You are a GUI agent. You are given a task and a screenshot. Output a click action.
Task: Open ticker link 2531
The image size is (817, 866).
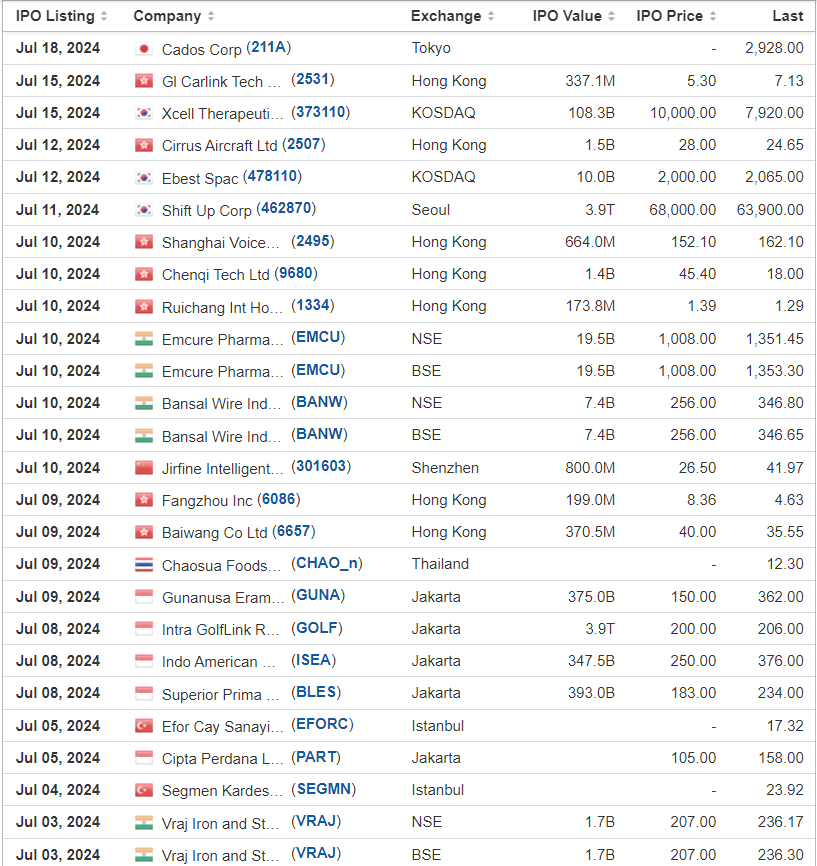313,80
